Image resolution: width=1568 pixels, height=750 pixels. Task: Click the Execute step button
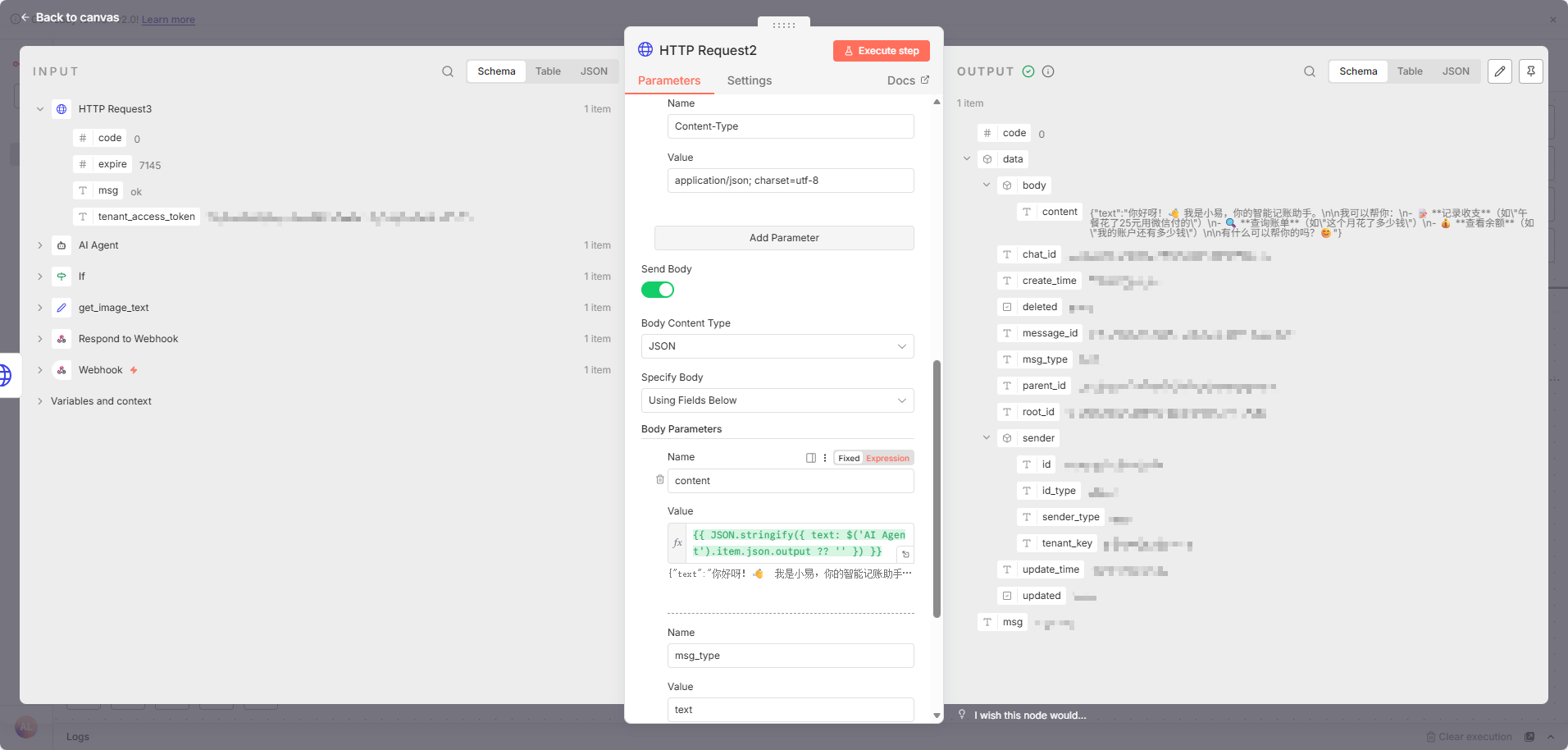point(882,51)
